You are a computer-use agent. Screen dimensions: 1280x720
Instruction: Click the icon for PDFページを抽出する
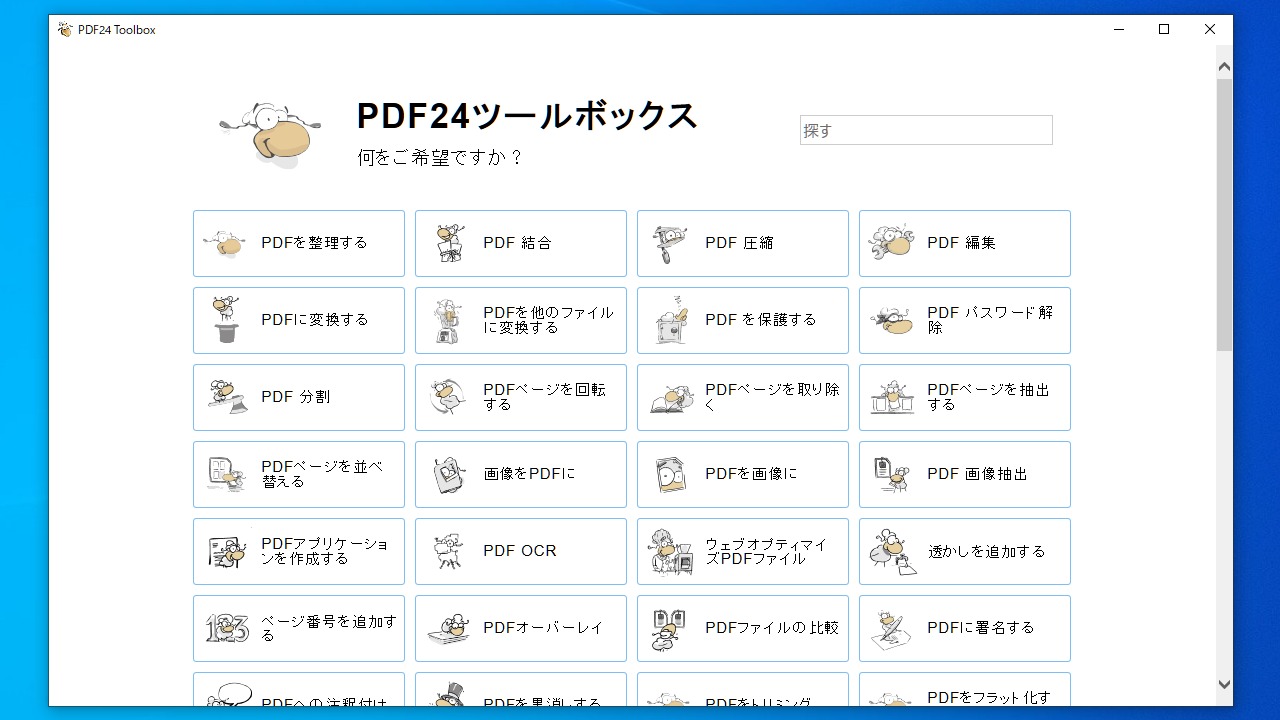pyautogui.click(x=892, y=397)
